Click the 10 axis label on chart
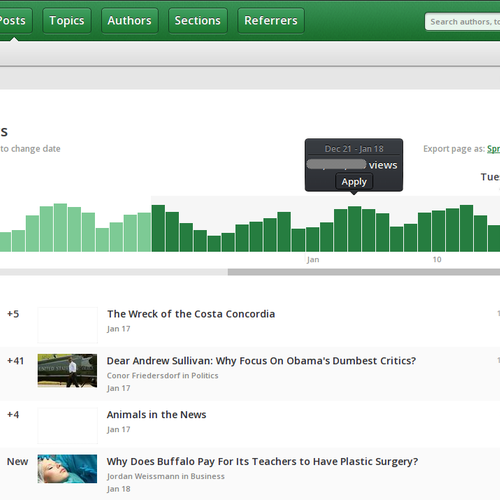Image resolution: width=500 pixels, height=500 pixels. point(437,259)
